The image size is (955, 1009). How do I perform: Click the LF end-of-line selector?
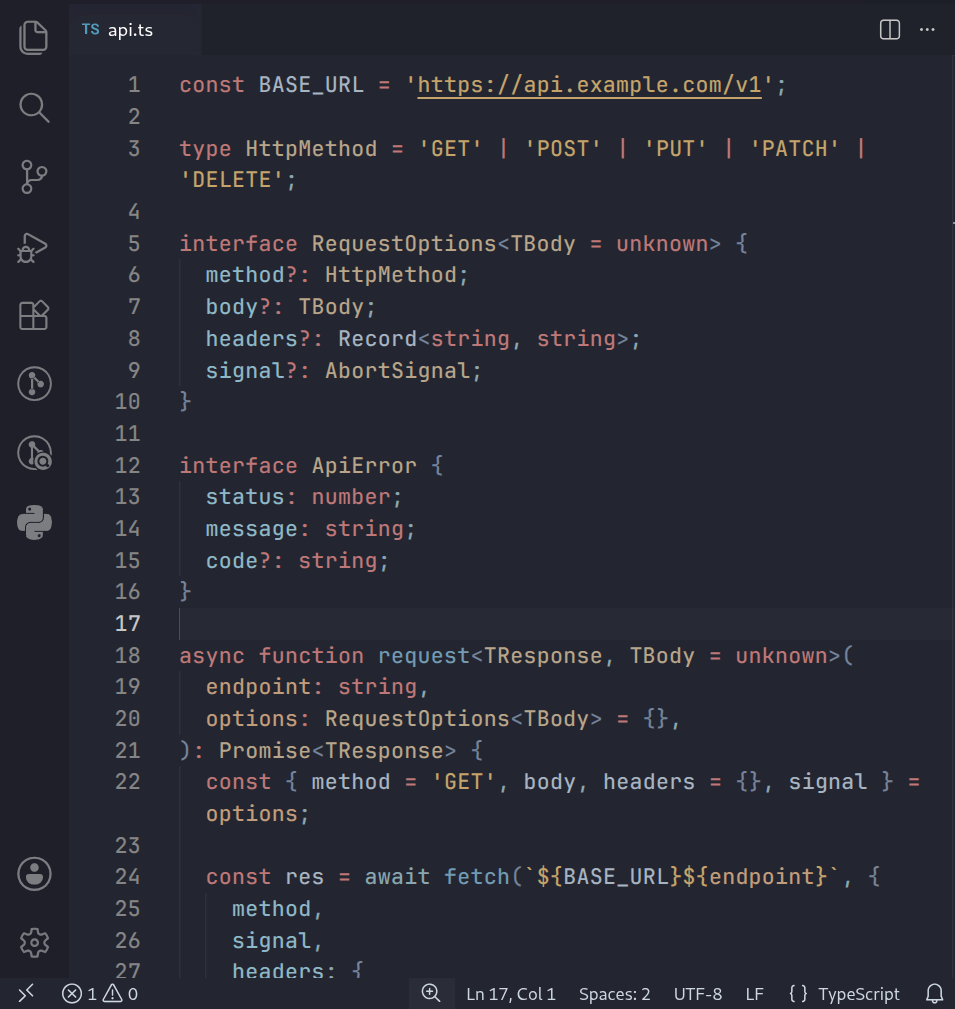coord(754,994)
